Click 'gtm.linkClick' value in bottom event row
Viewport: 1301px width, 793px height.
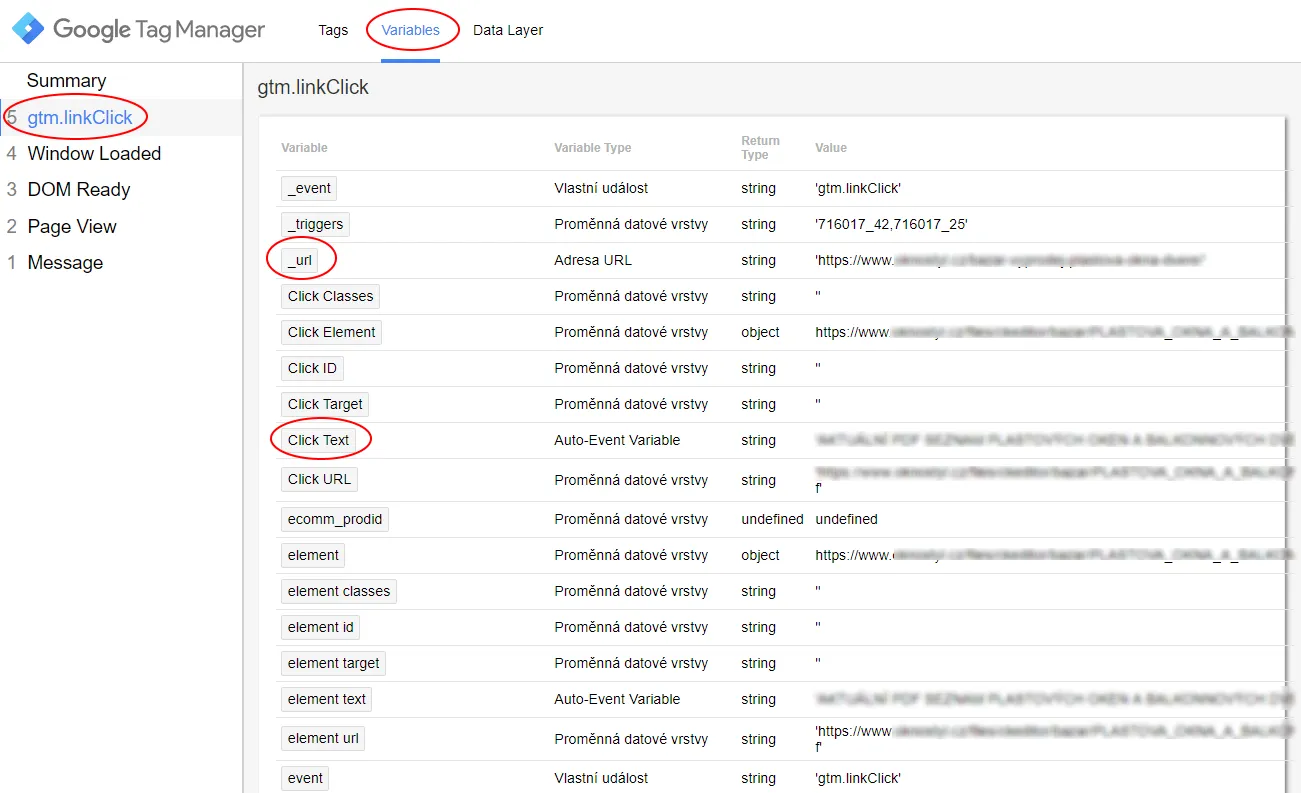pos(858,778)
